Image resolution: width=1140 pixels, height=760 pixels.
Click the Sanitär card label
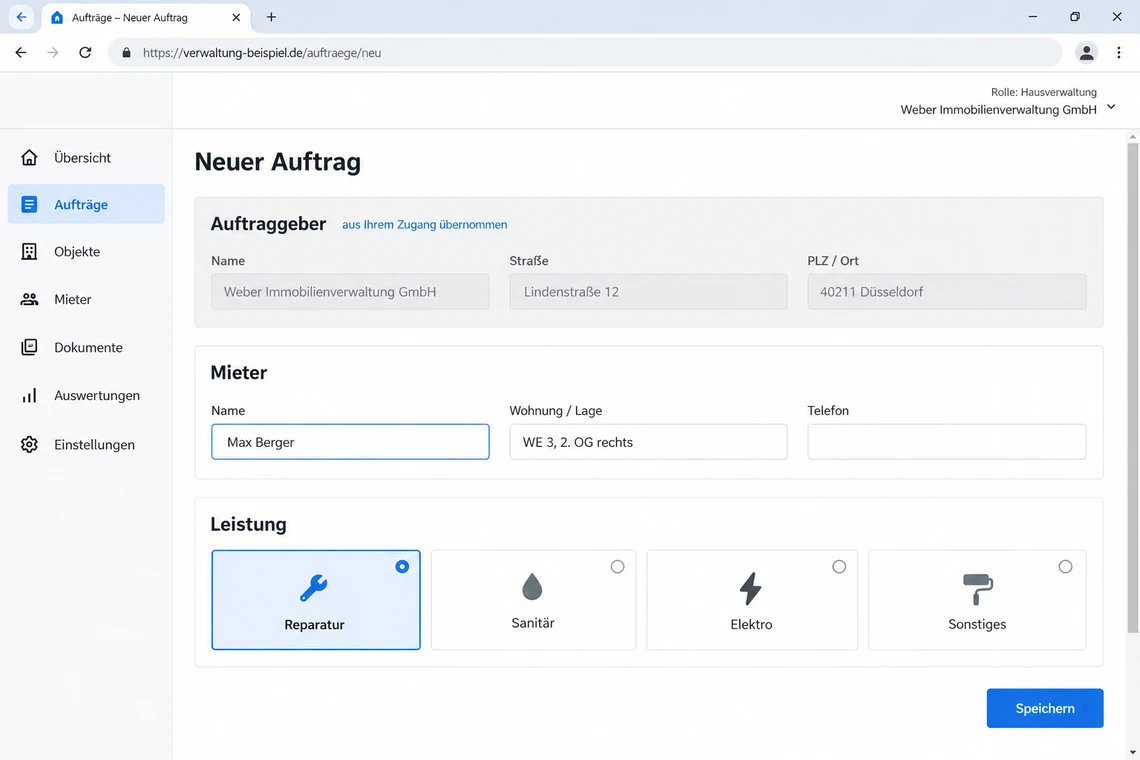pyautogui.click(x=533, y=623)
